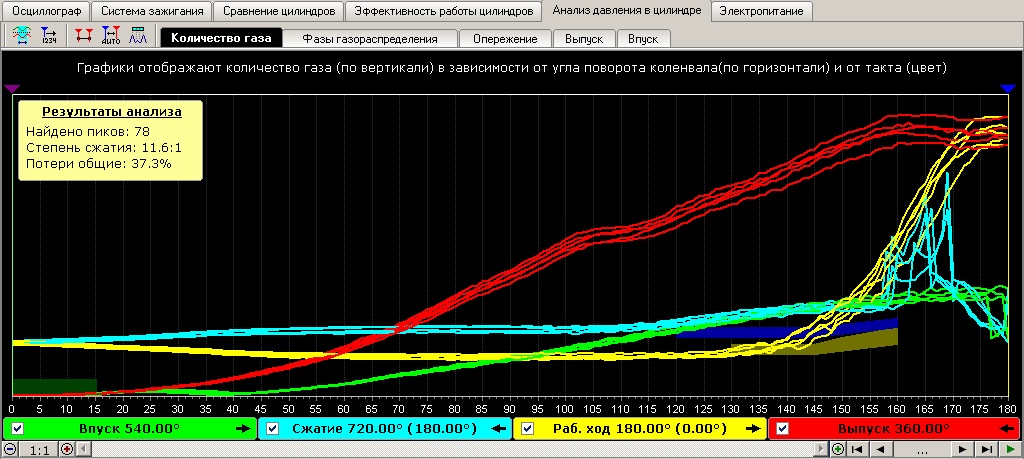Image resolution: width=1024 pixels, height=459 pixels.
Task: Toggle the Сжатие 720.00° checkbox
Action: click(273, 429)
